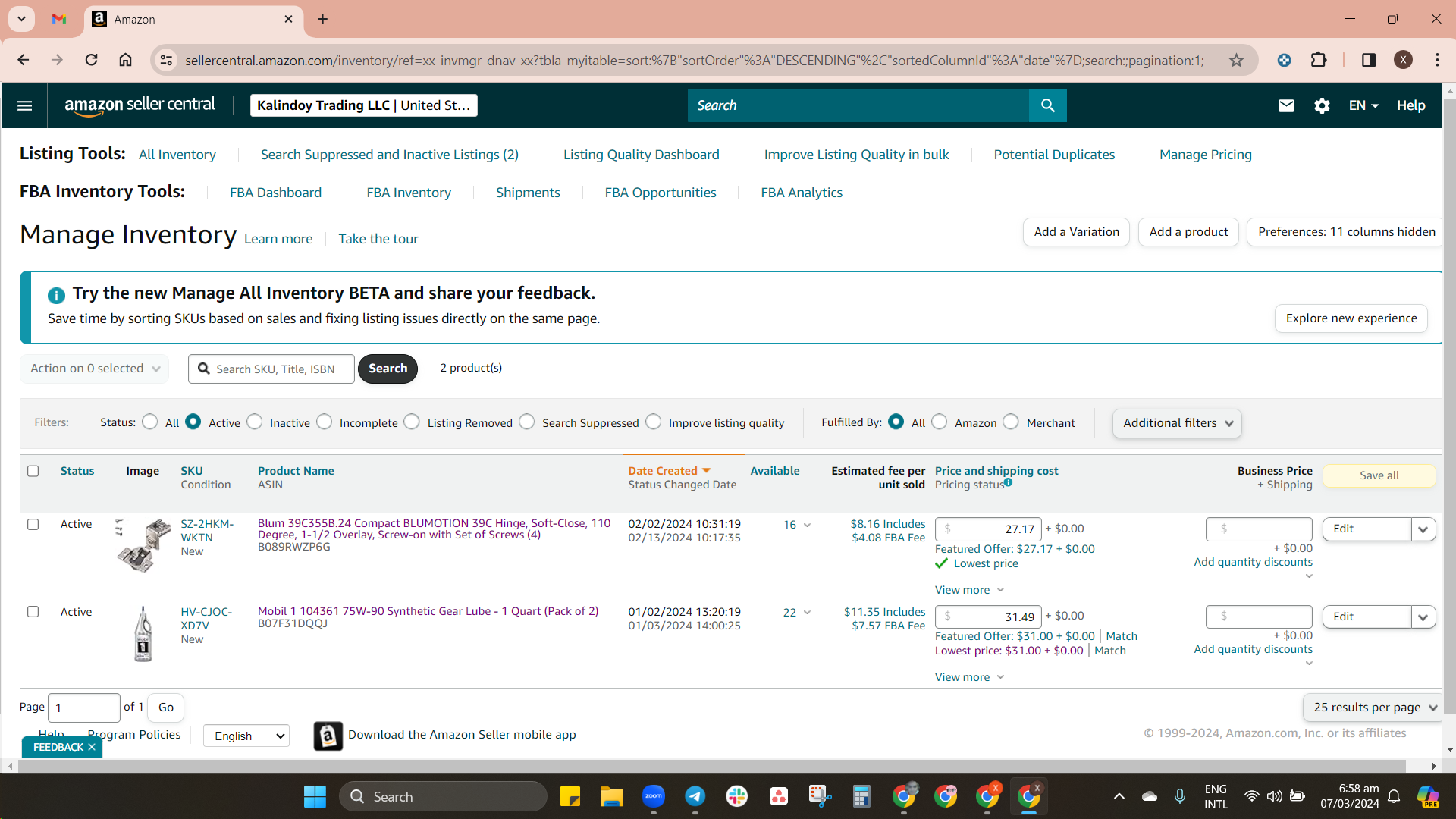Open Search Suppressed and Inactive Listings

[390, 155]
